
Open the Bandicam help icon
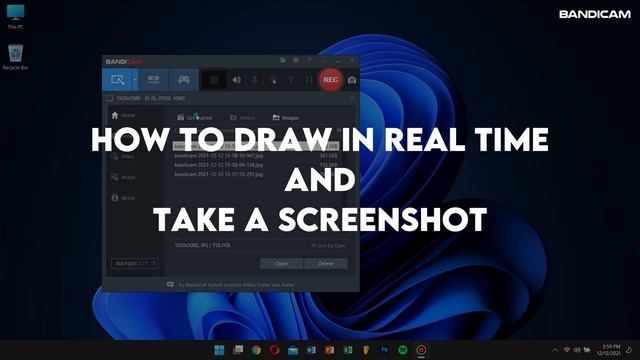[x=310, y=60]
